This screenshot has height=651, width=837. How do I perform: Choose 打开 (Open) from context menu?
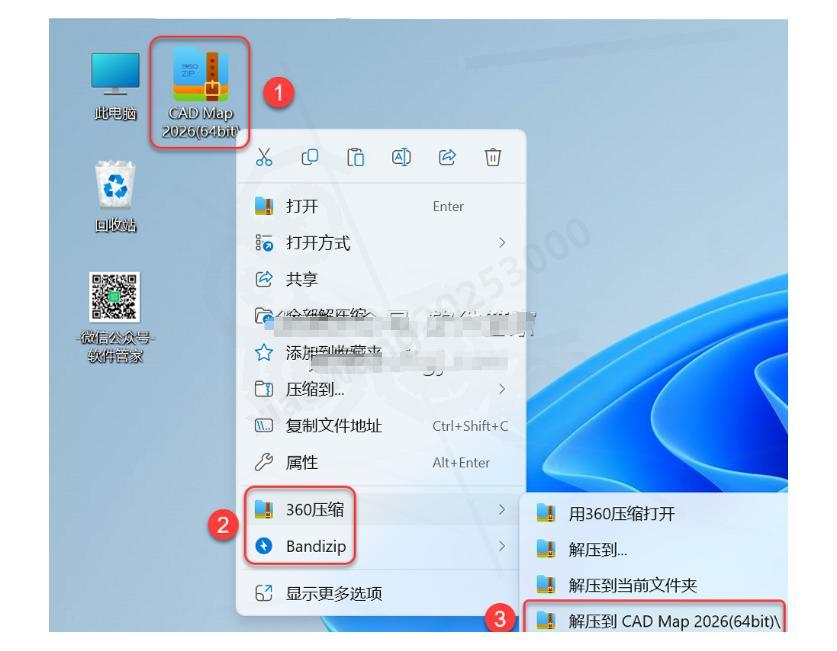[381, 206]
